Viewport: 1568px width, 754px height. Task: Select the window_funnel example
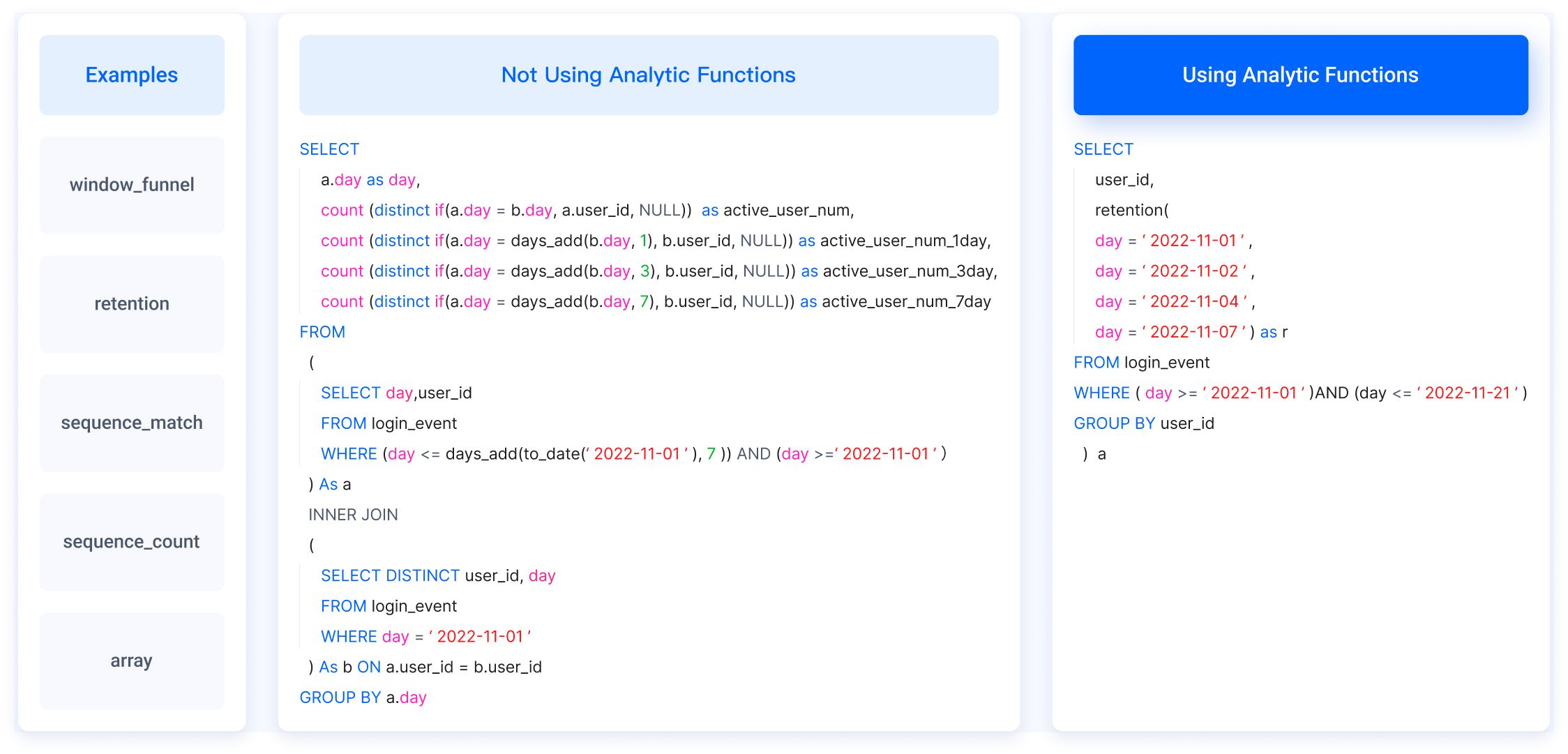(132, 185)
